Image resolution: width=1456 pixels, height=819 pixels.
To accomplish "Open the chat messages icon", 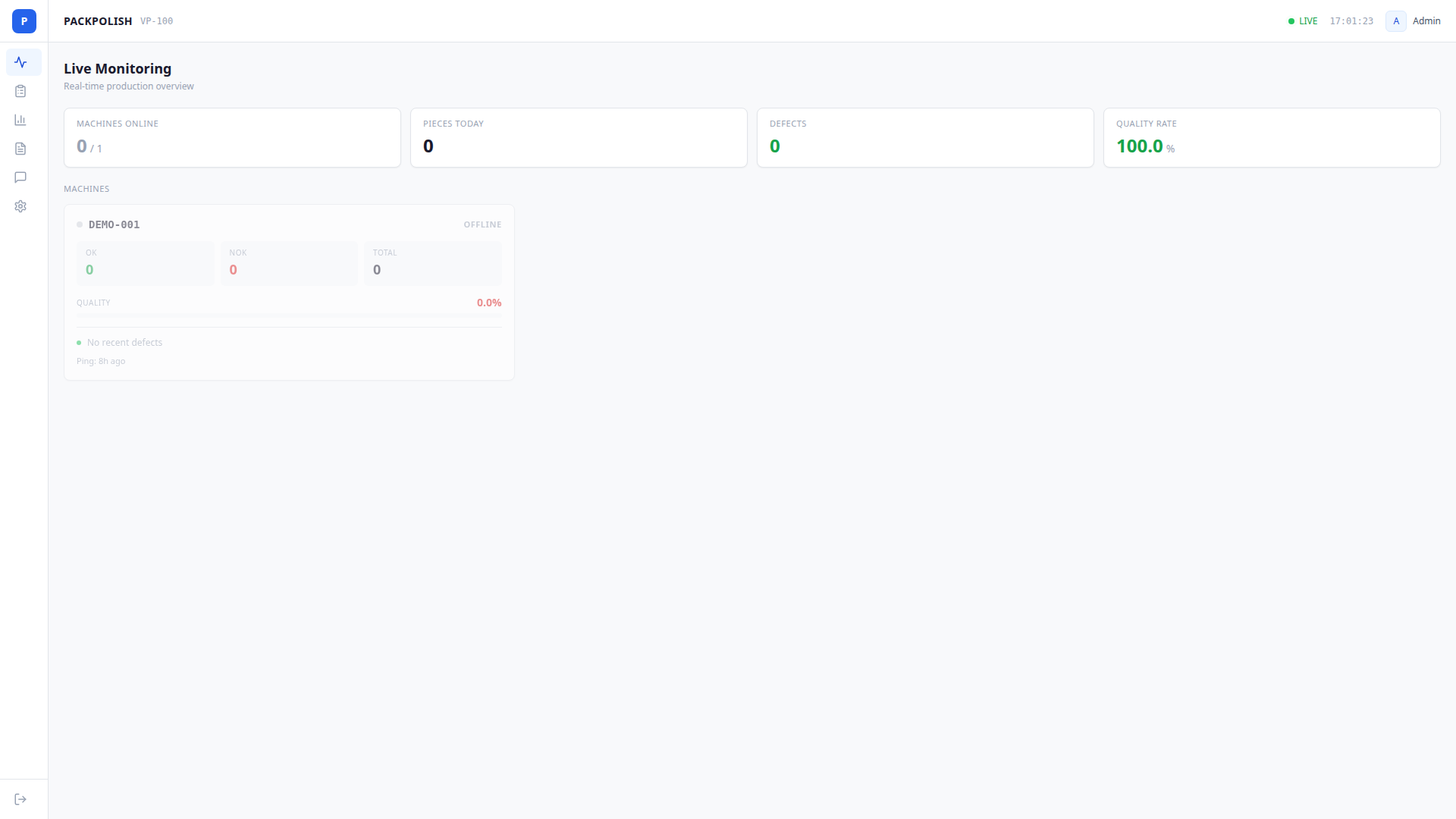I will pos(20,177).
